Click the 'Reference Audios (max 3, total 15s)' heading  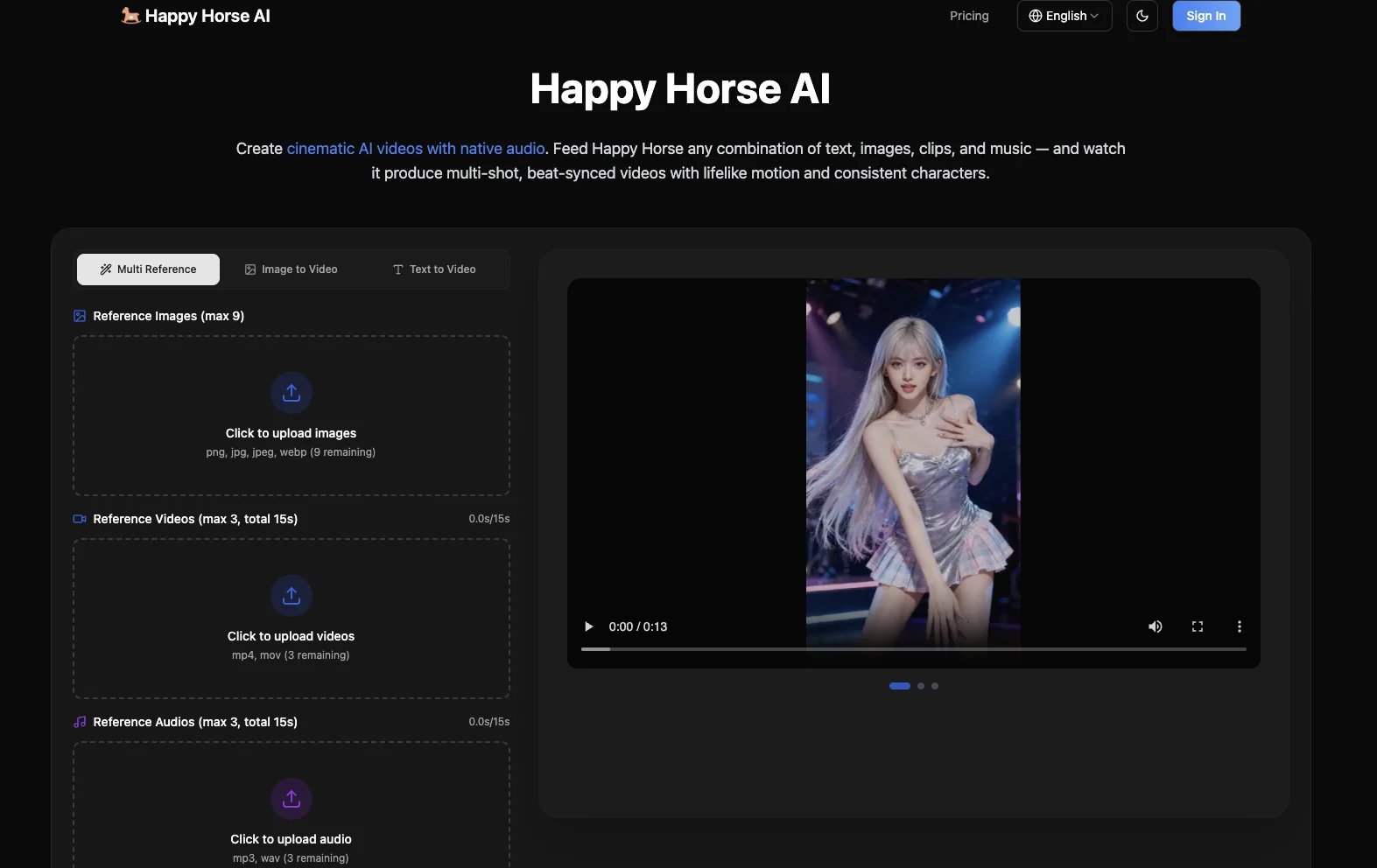tap(195, 722)
